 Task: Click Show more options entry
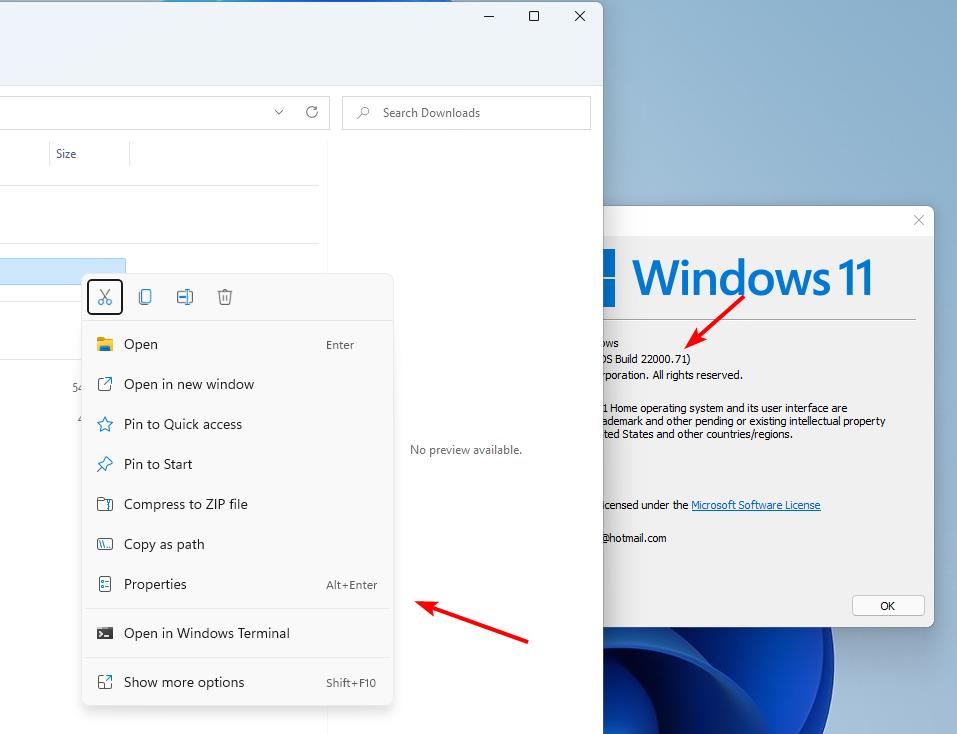pyautogui.click(x=237, y=682)
